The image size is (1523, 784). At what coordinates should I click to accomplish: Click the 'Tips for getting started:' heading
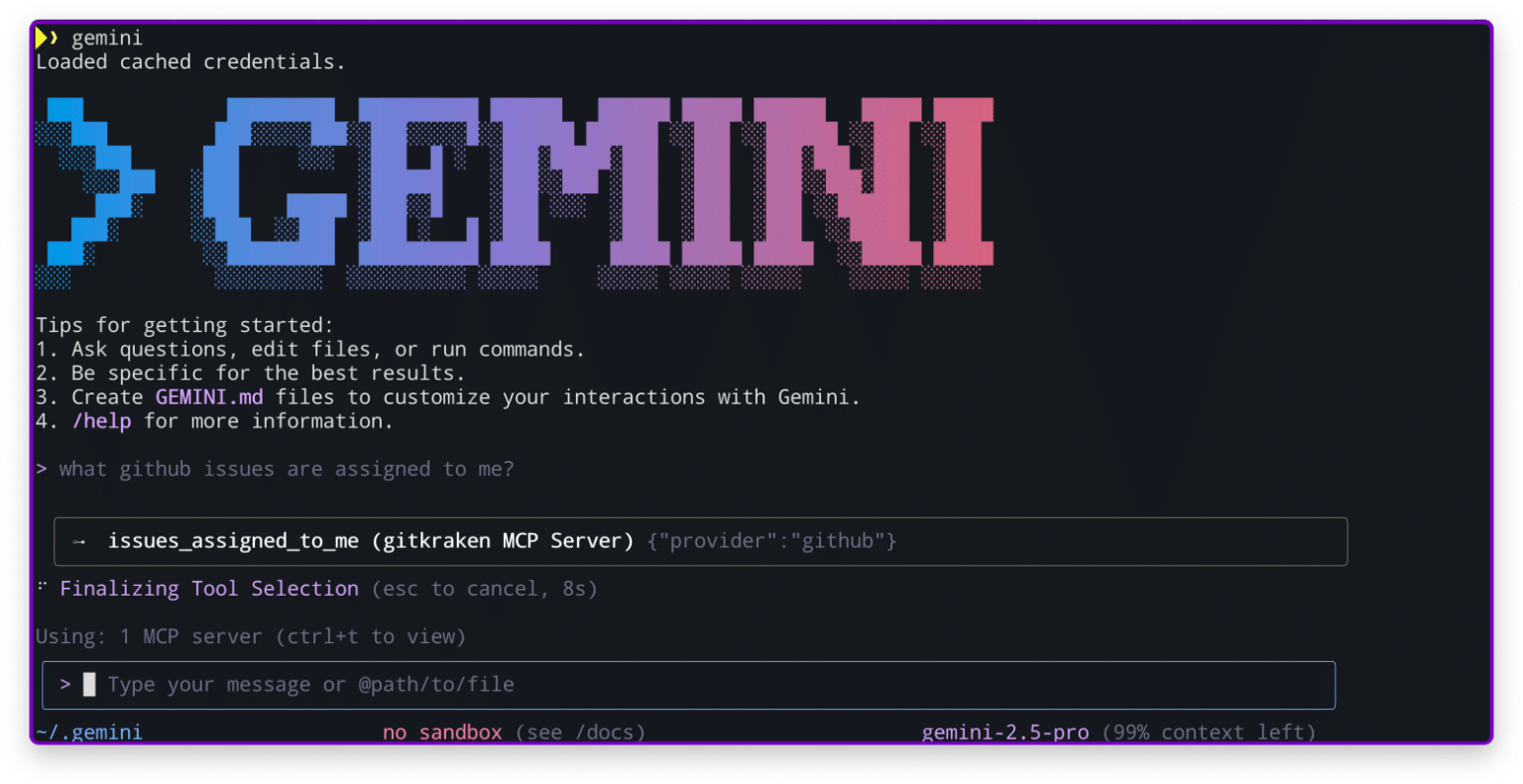(184, 325)
